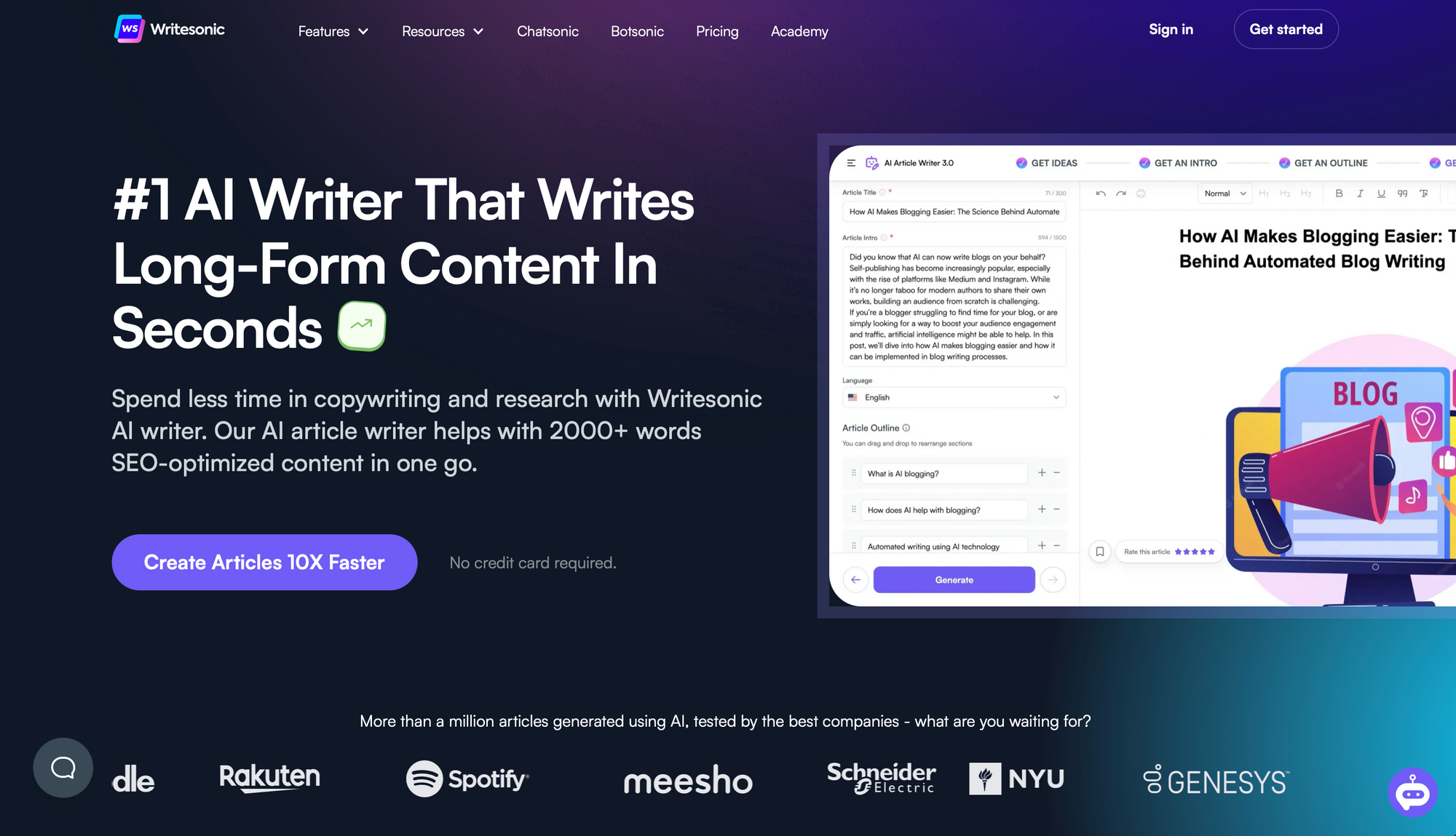Screen dimensions: 1456x836
Task: Click the Create Articles 10X Faster button
Action: [263, 562]
